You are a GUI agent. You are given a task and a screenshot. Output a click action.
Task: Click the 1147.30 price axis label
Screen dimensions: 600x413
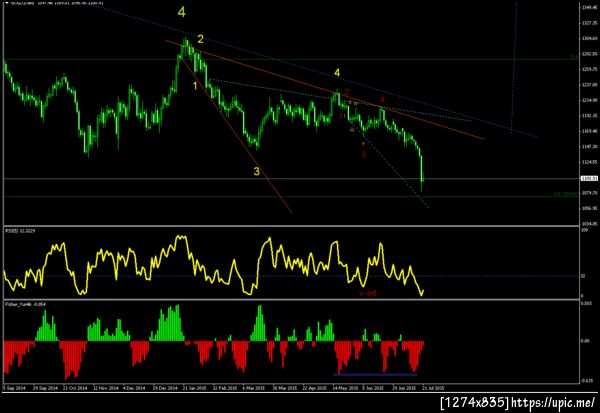[x=589, y=147]
